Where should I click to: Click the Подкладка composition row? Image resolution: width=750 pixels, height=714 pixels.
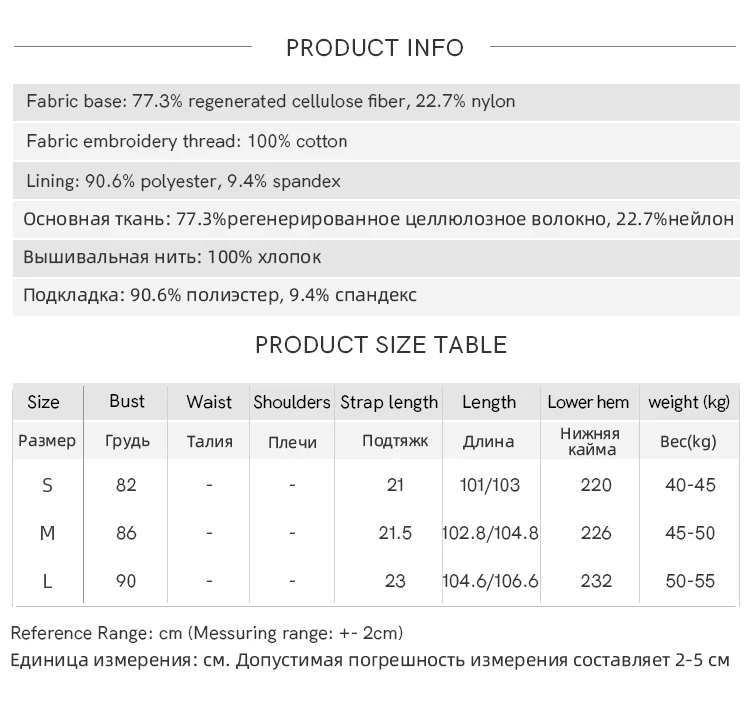(220, 295)
